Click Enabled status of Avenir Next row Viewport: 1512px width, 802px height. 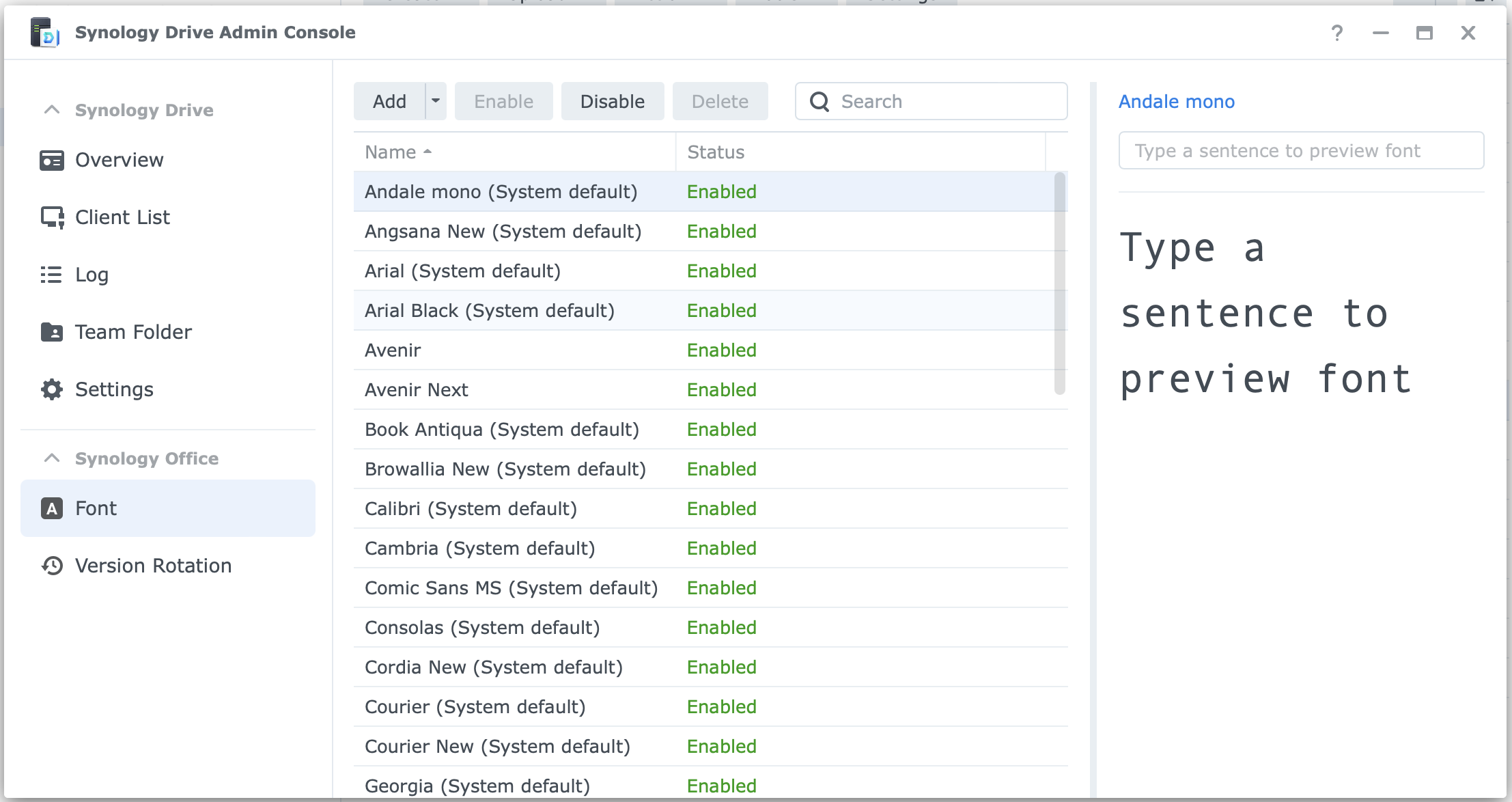click(722, 390)
